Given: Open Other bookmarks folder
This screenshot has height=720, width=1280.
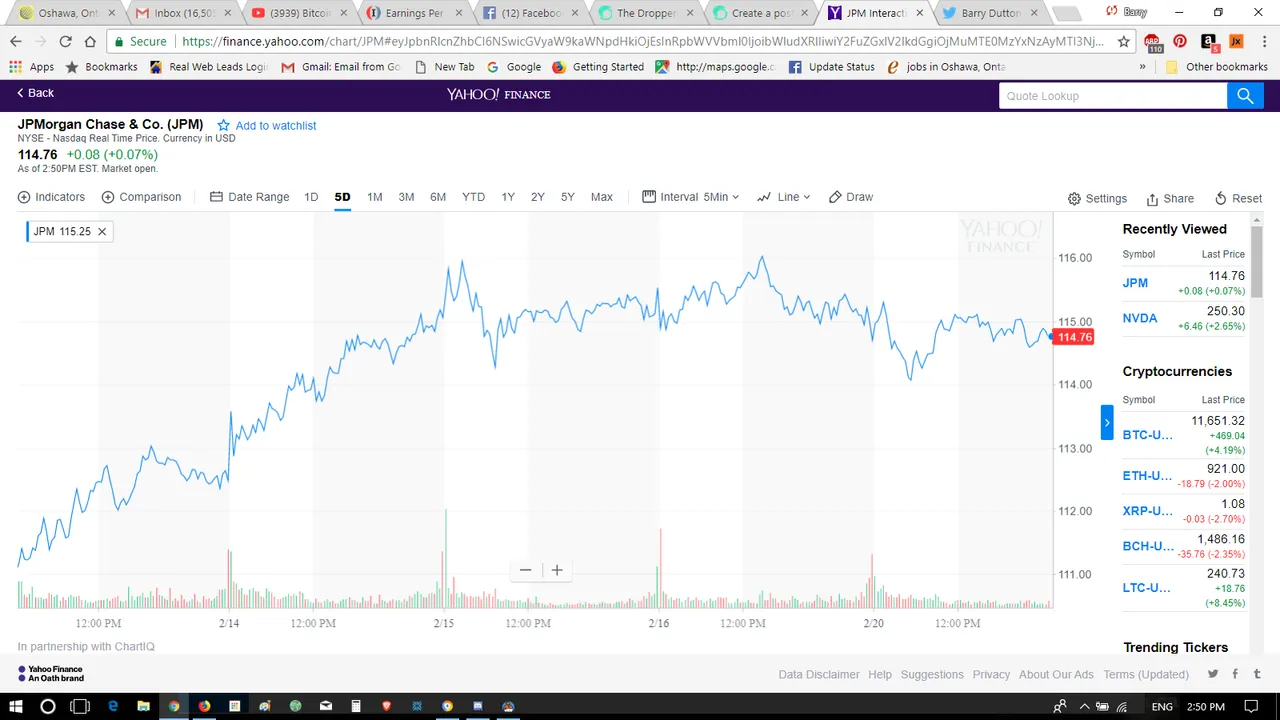Looking at the screenshot, I should (x=1216, y=67).
